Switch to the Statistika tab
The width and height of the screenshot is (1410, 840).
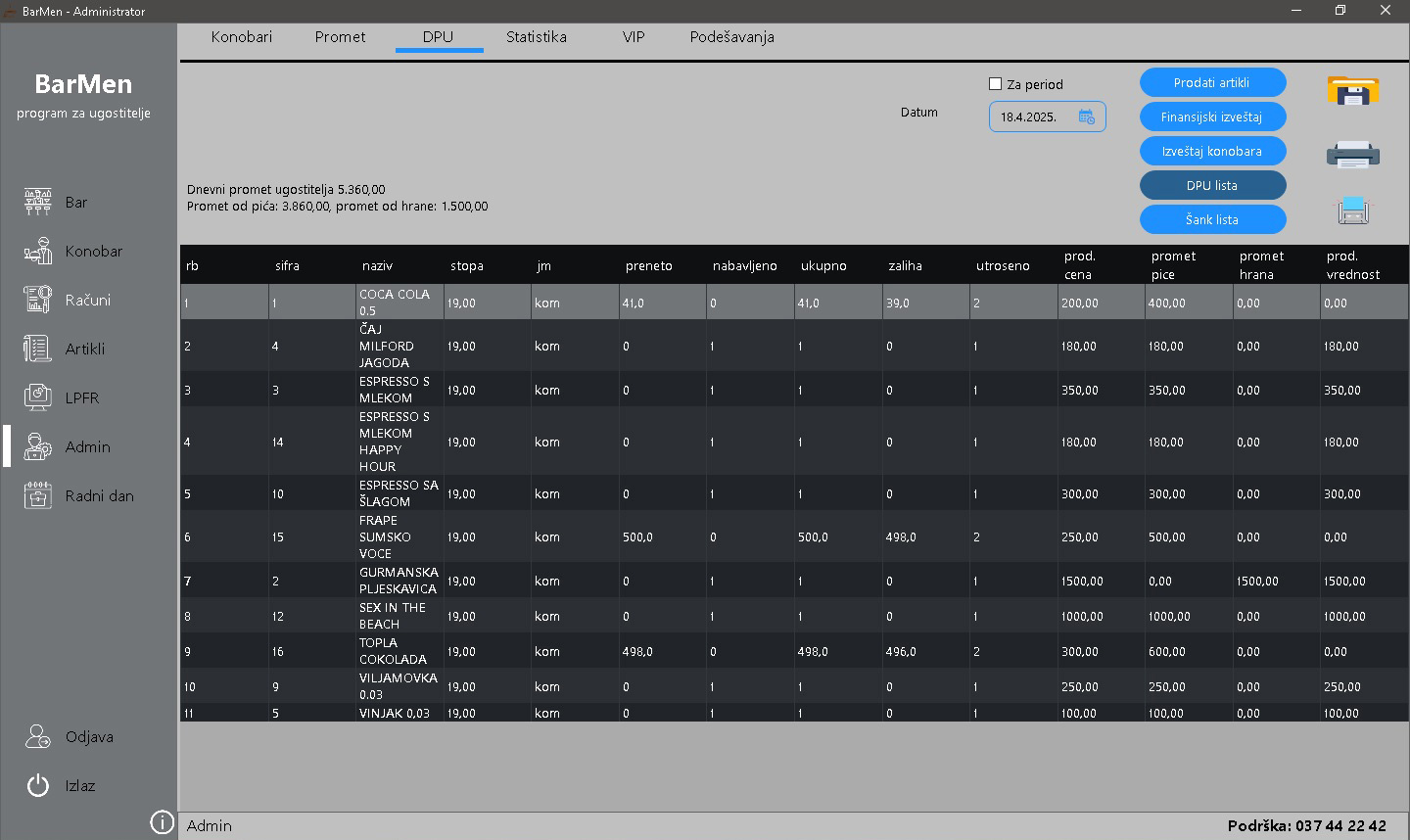click(x=536, y=37)
